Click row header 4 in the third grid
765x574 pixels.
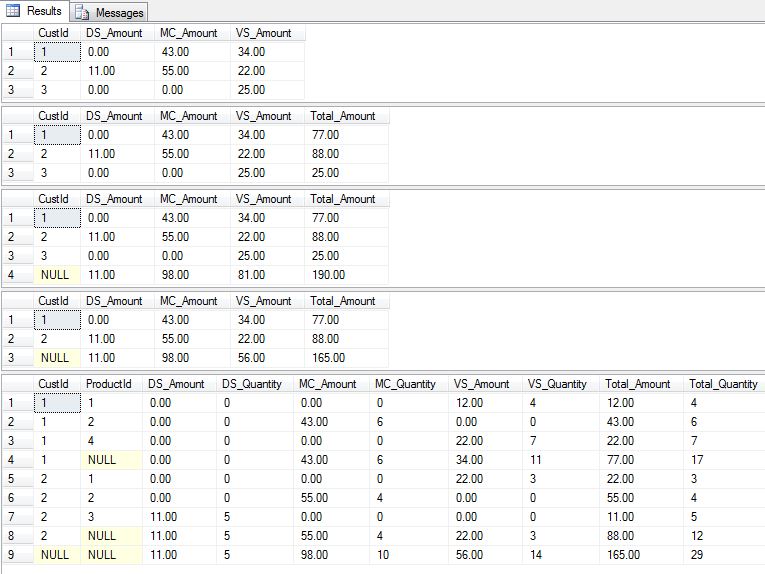18,275
